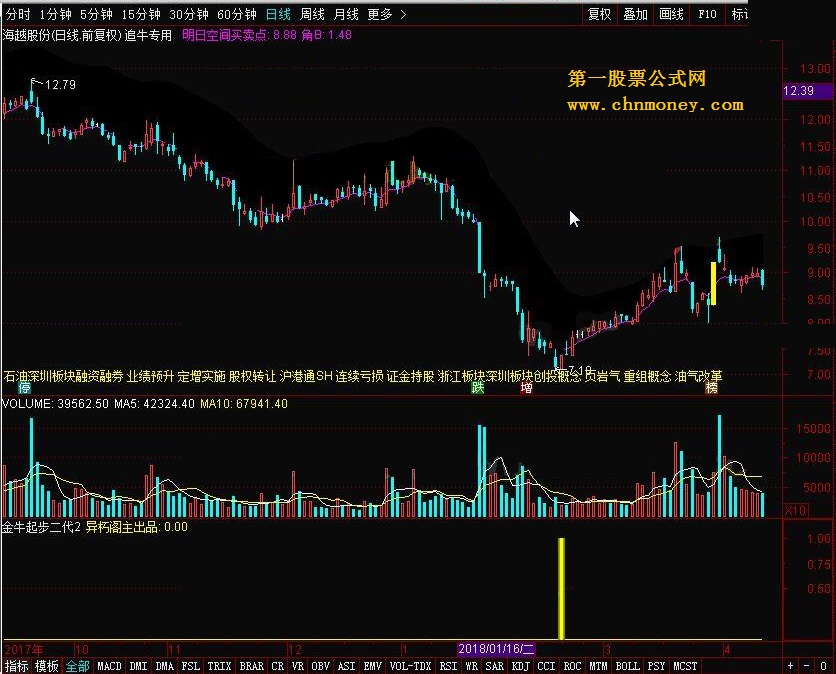Select the VR indicator tab
The width and height of the screenshot is (836, 674).
[x=298, y=666]
